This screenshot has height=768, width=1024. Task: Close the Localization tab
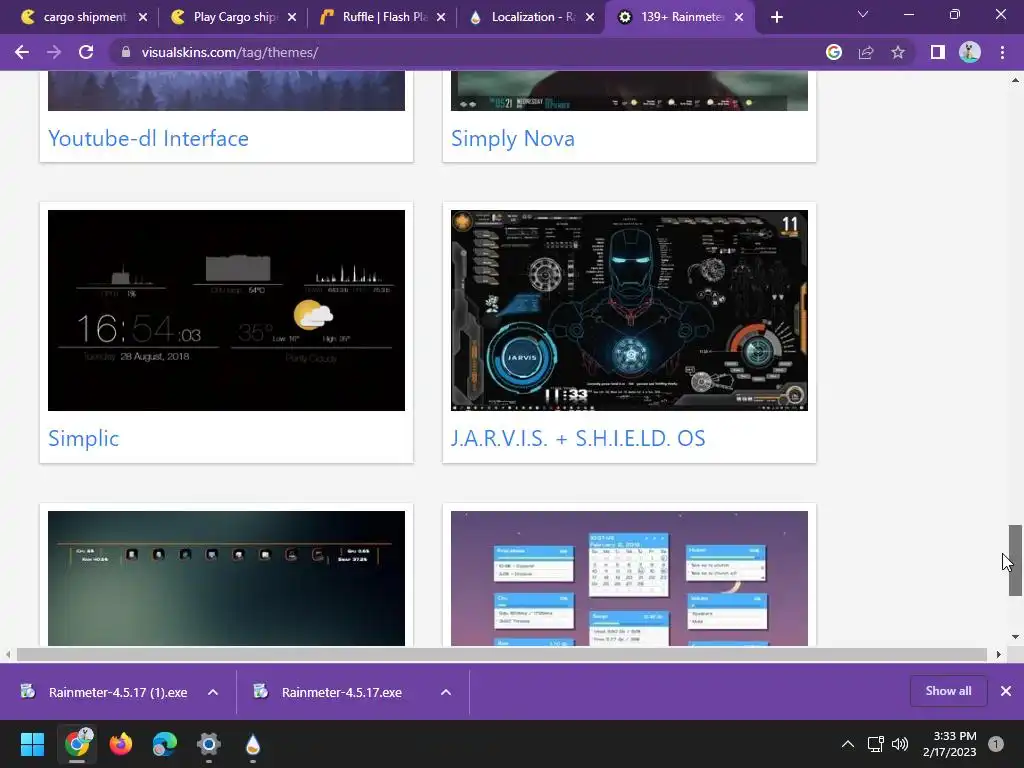coord(590,17)
